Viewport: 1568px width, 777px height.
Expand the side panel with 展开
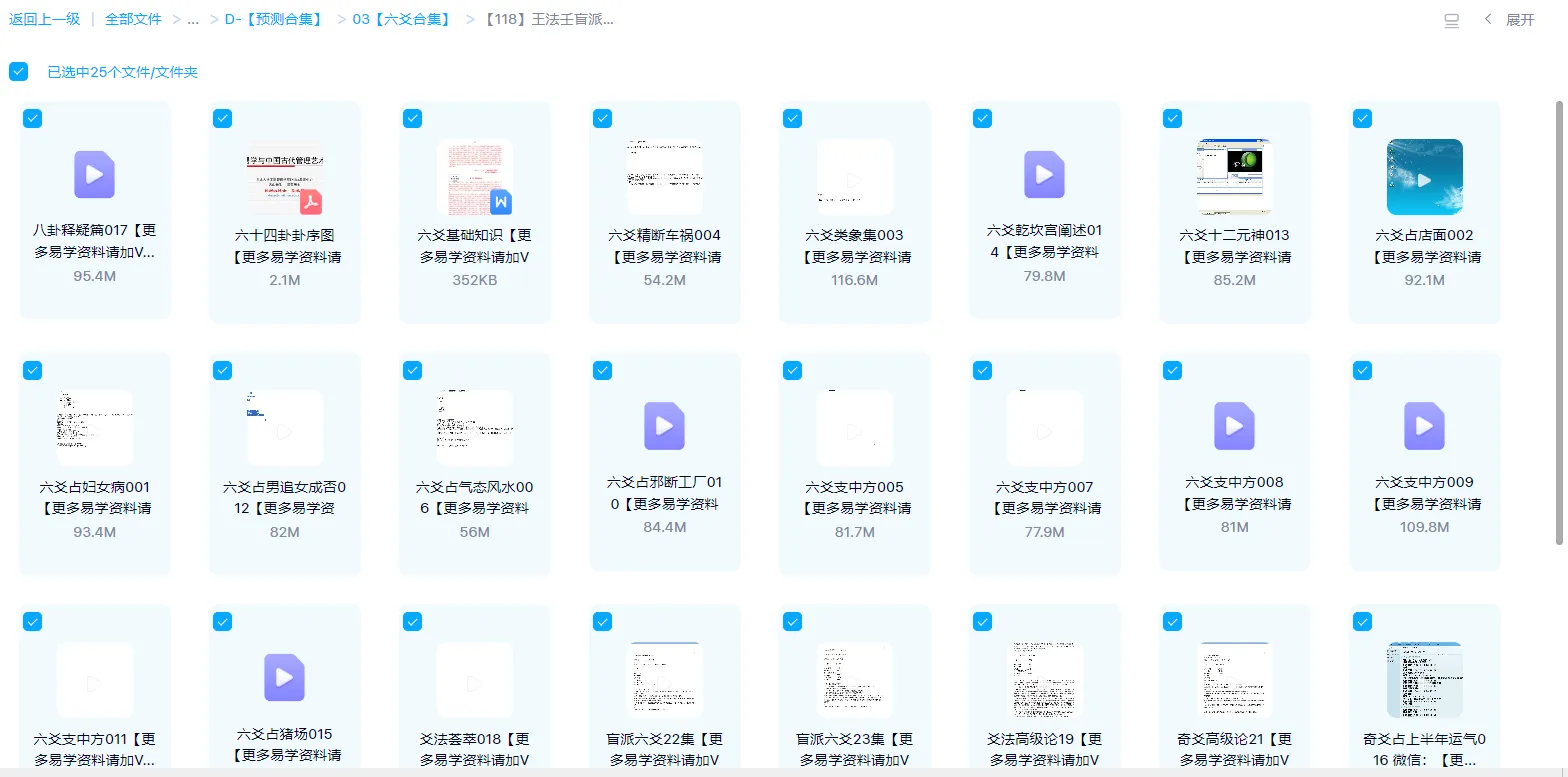click(1510, 20)
